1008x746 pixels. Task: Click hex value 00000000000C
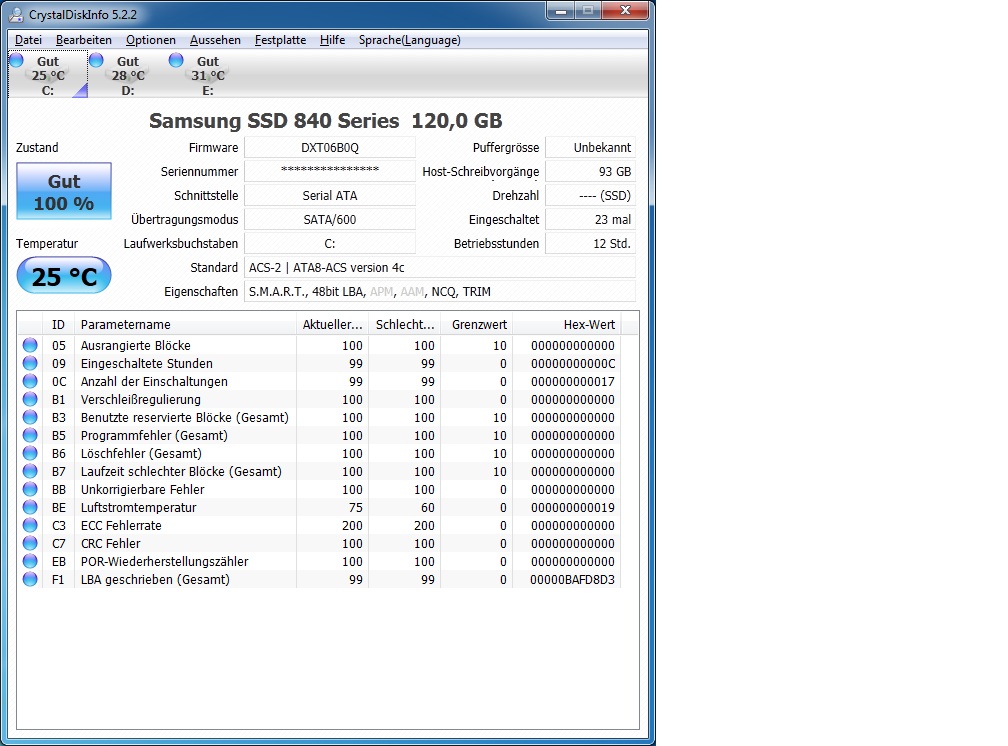[573, 363]
